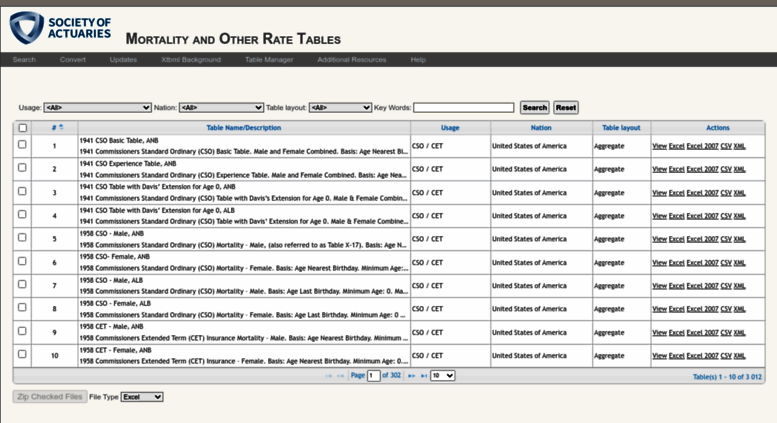Click 'Table(s) 1 - 10 of 3 012' text
Screen dimensions: 777x423
[x=727, y=377]
